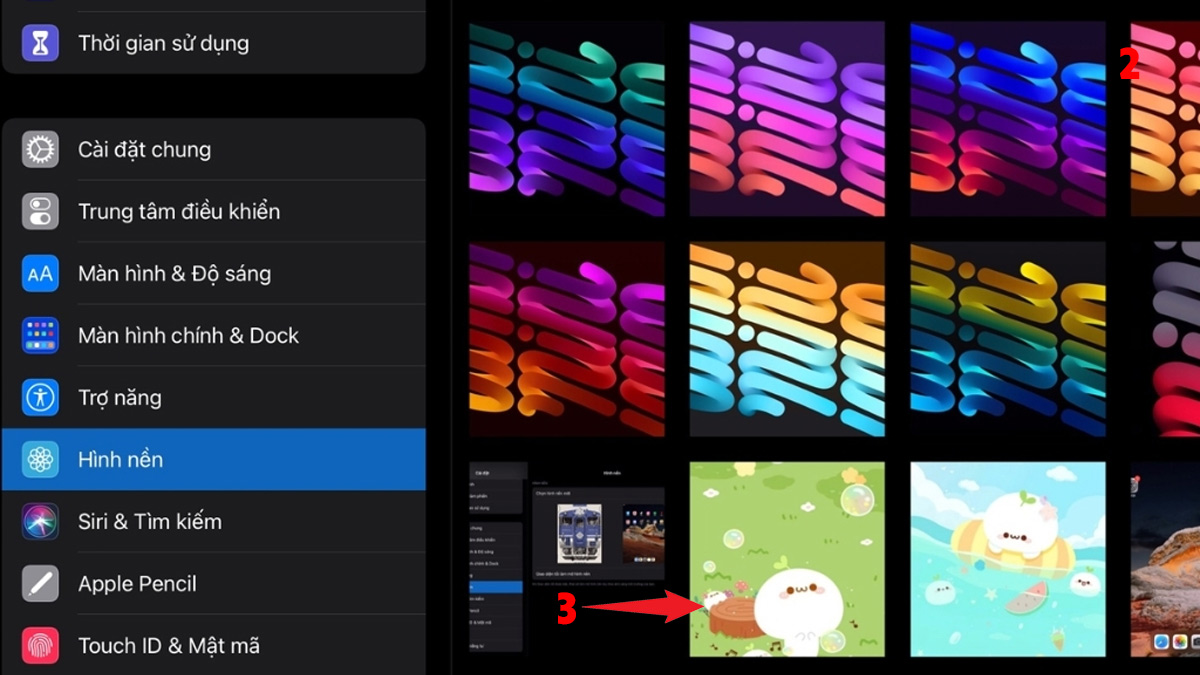Choose the magenta and red dark swirl wallpaper
The image size is (1200, 675).
click(x=567, y=339)
